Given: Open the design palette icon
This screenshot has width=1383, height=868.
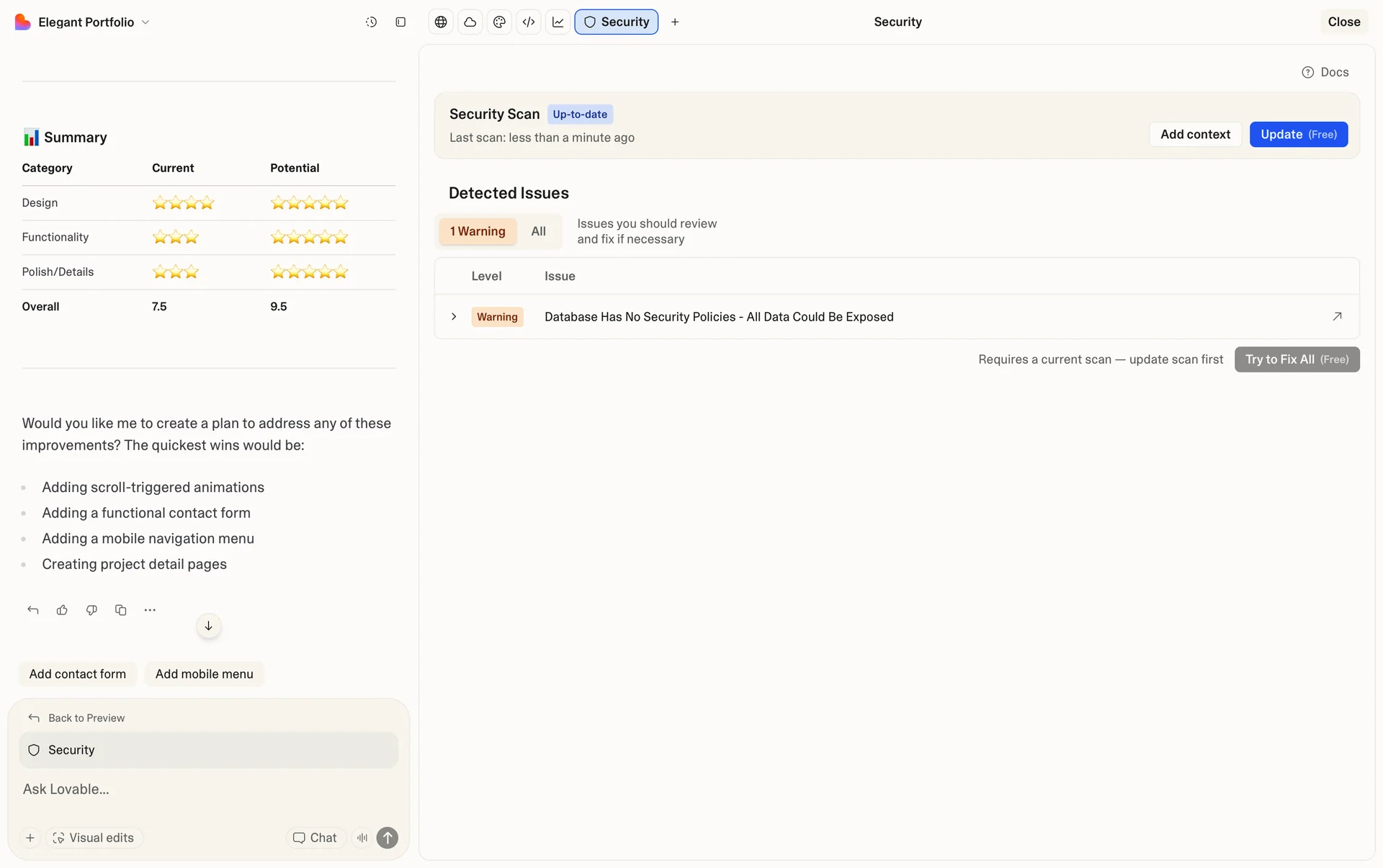Looking at the screenshot, I should pos(499,22).
